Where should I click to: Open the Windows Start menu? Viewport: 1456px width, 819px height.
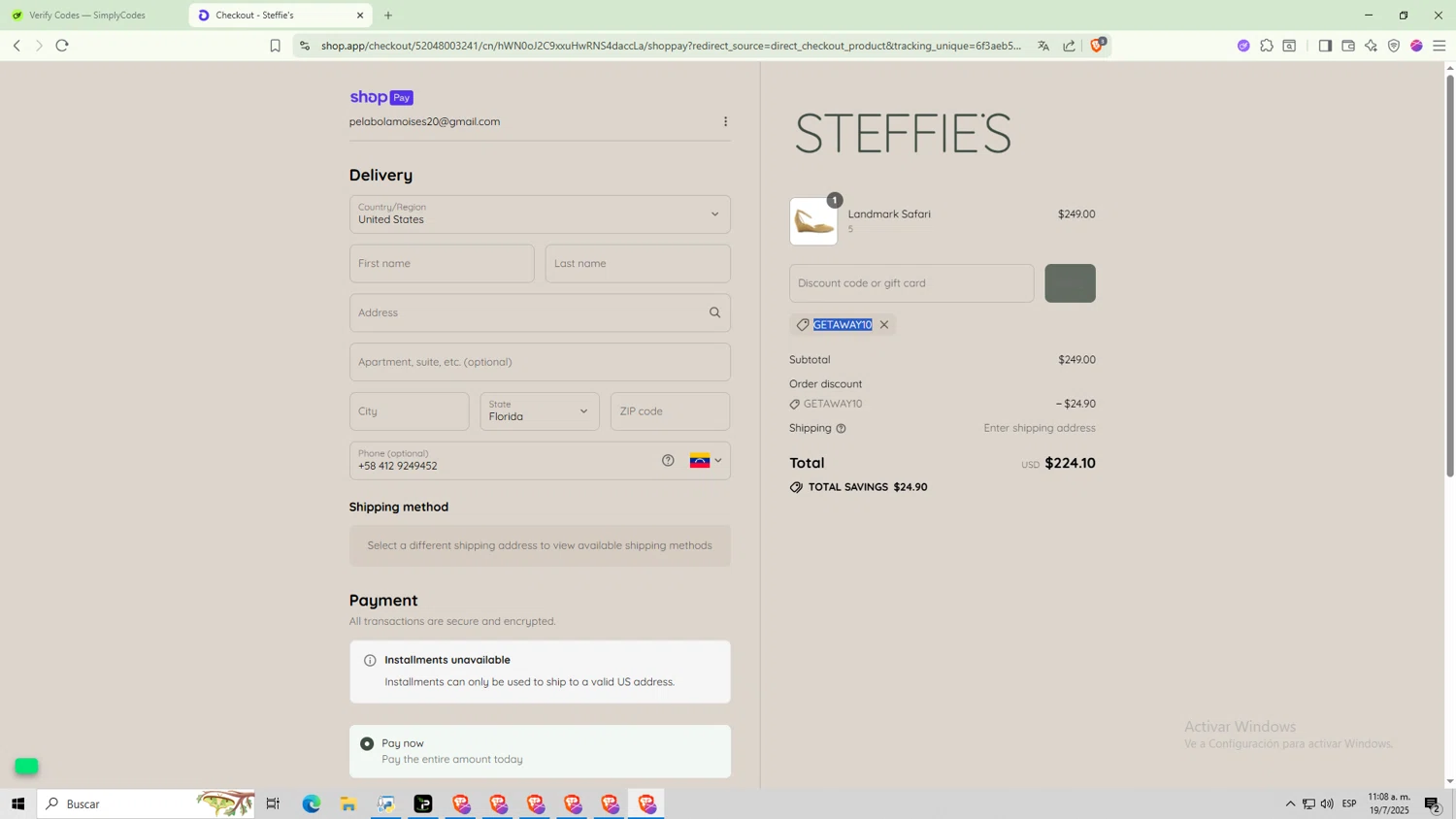(17, 803)
